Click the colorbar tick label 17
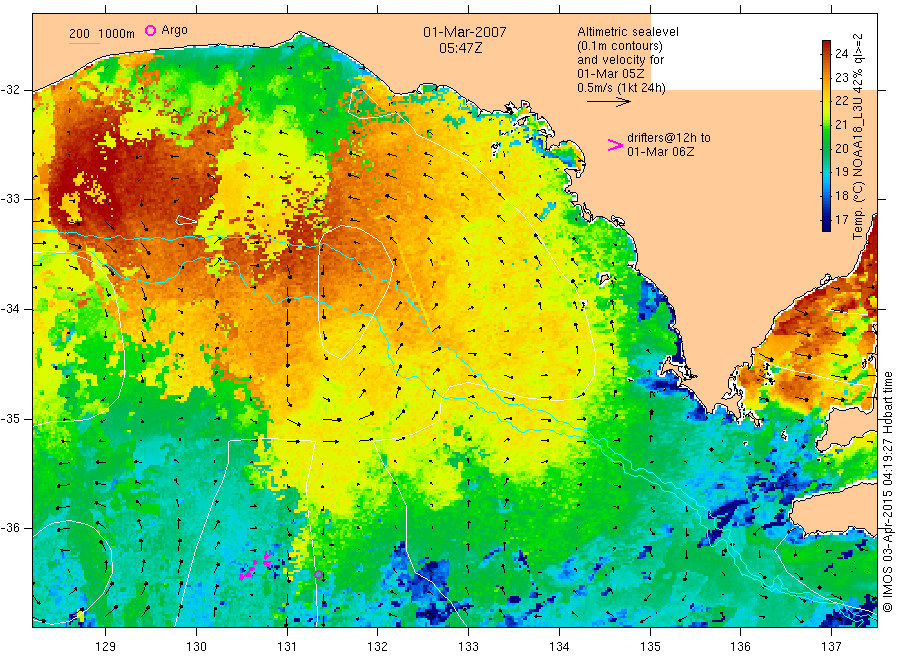This screenshot has height=660, width=900. click(x=841, y=220)
